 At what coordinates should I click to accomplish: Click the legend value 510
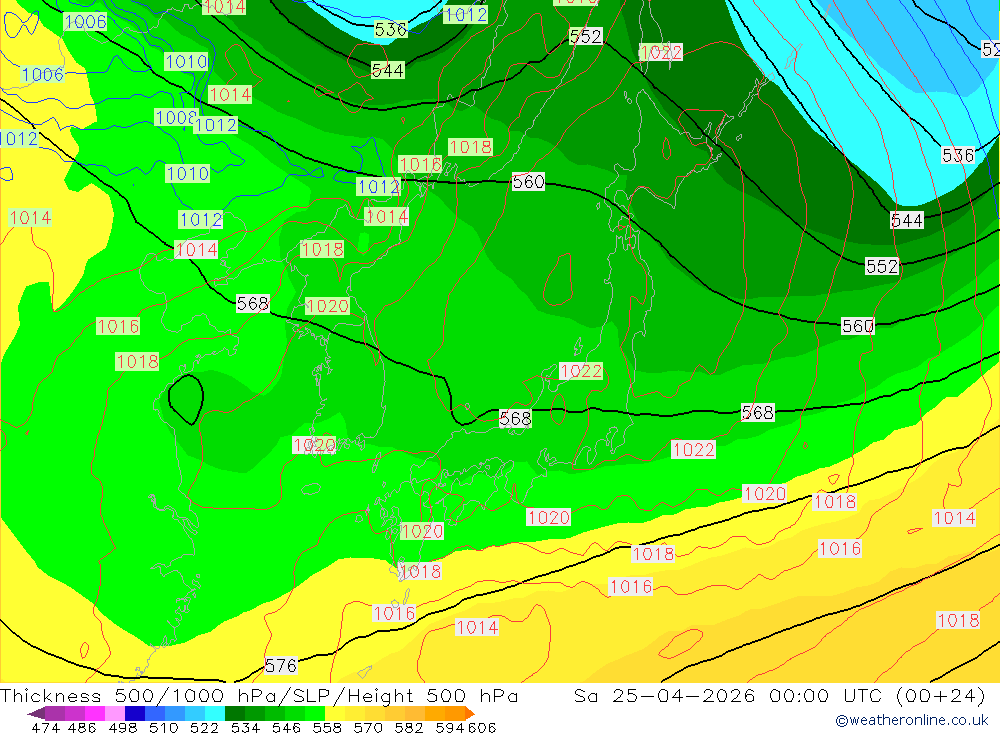point(163,727)
